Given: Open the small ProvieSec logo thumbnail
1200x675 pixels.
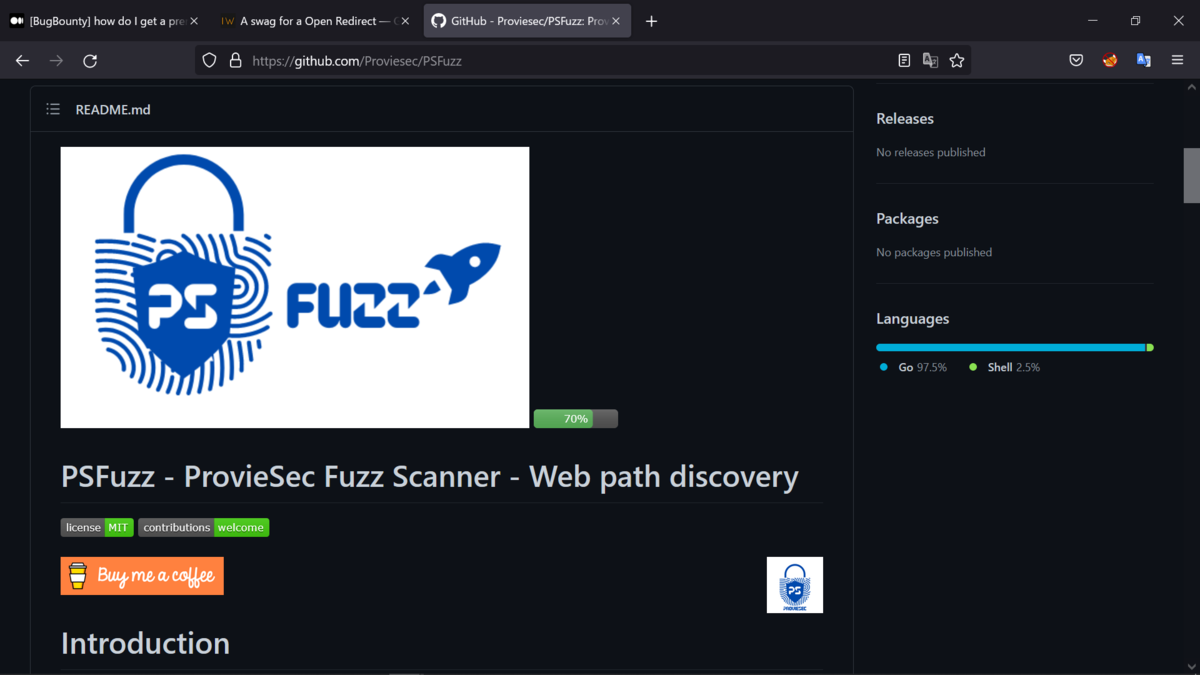Looking at the screenshot, I should pos(795,585).
